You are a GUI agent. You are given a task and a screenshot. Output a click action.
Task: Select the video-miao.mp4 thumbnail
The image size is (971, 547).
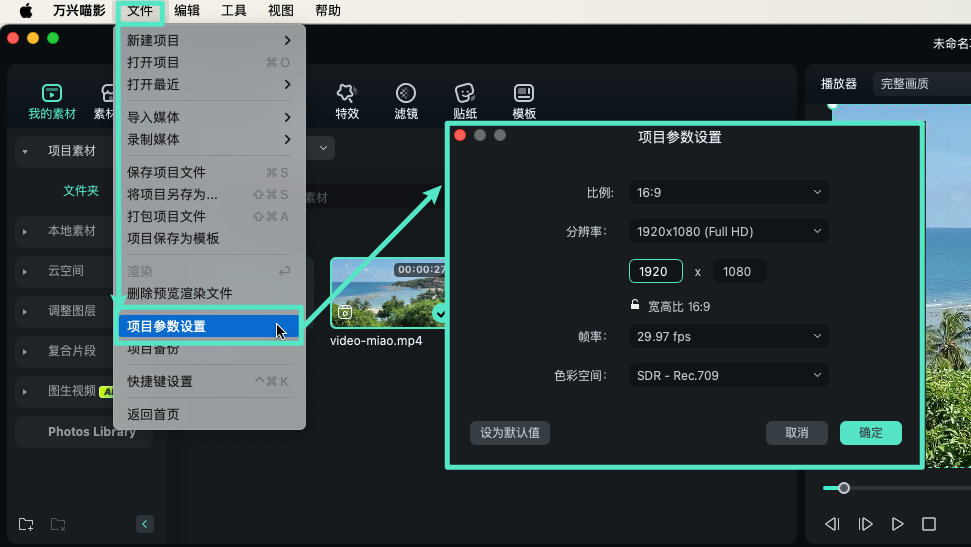pyautogui.click(x=388, y=292)
